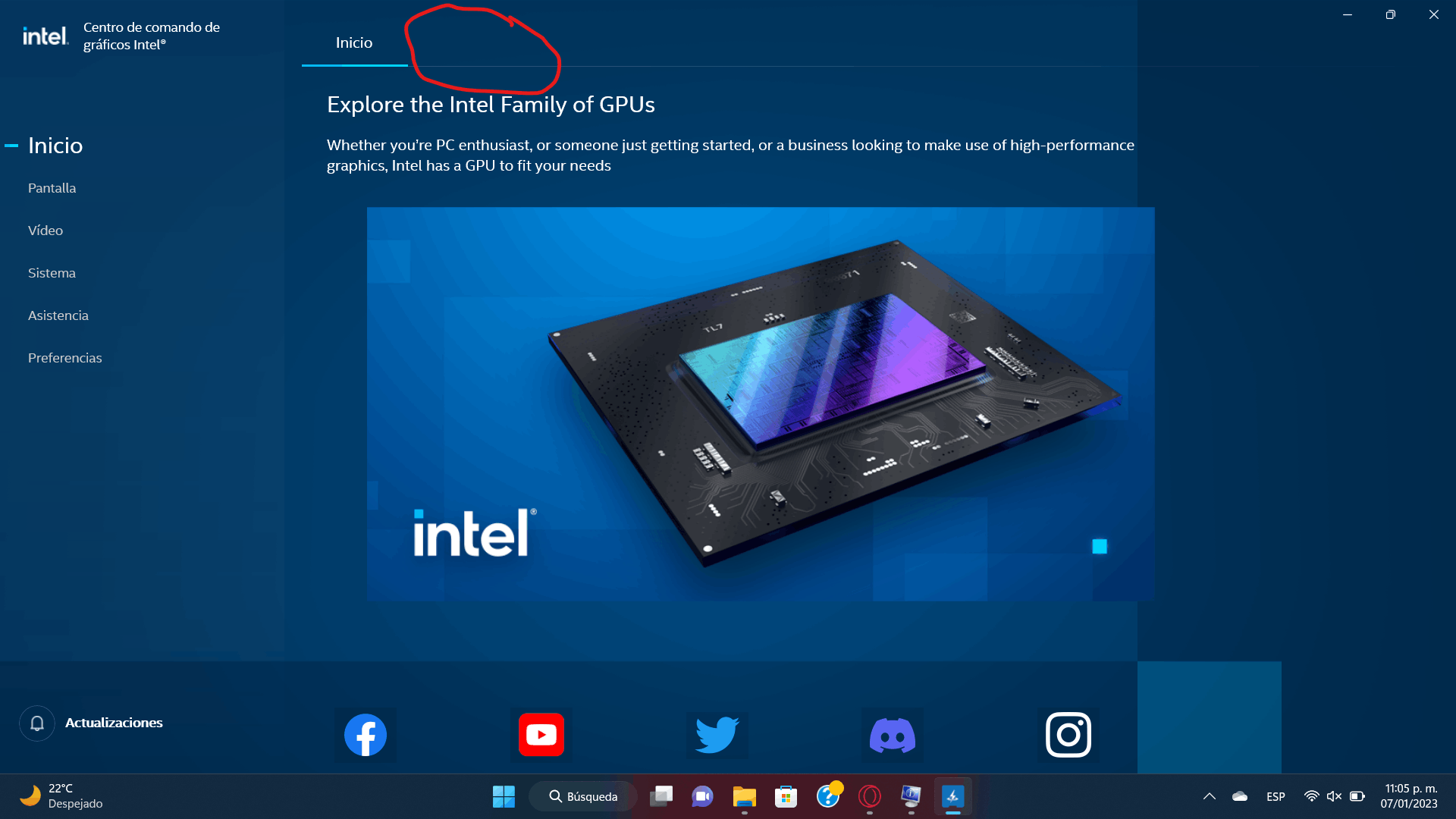1456x819 pixels.
Task: Open Preferencias from the sidebar
Action: (64, 358)
